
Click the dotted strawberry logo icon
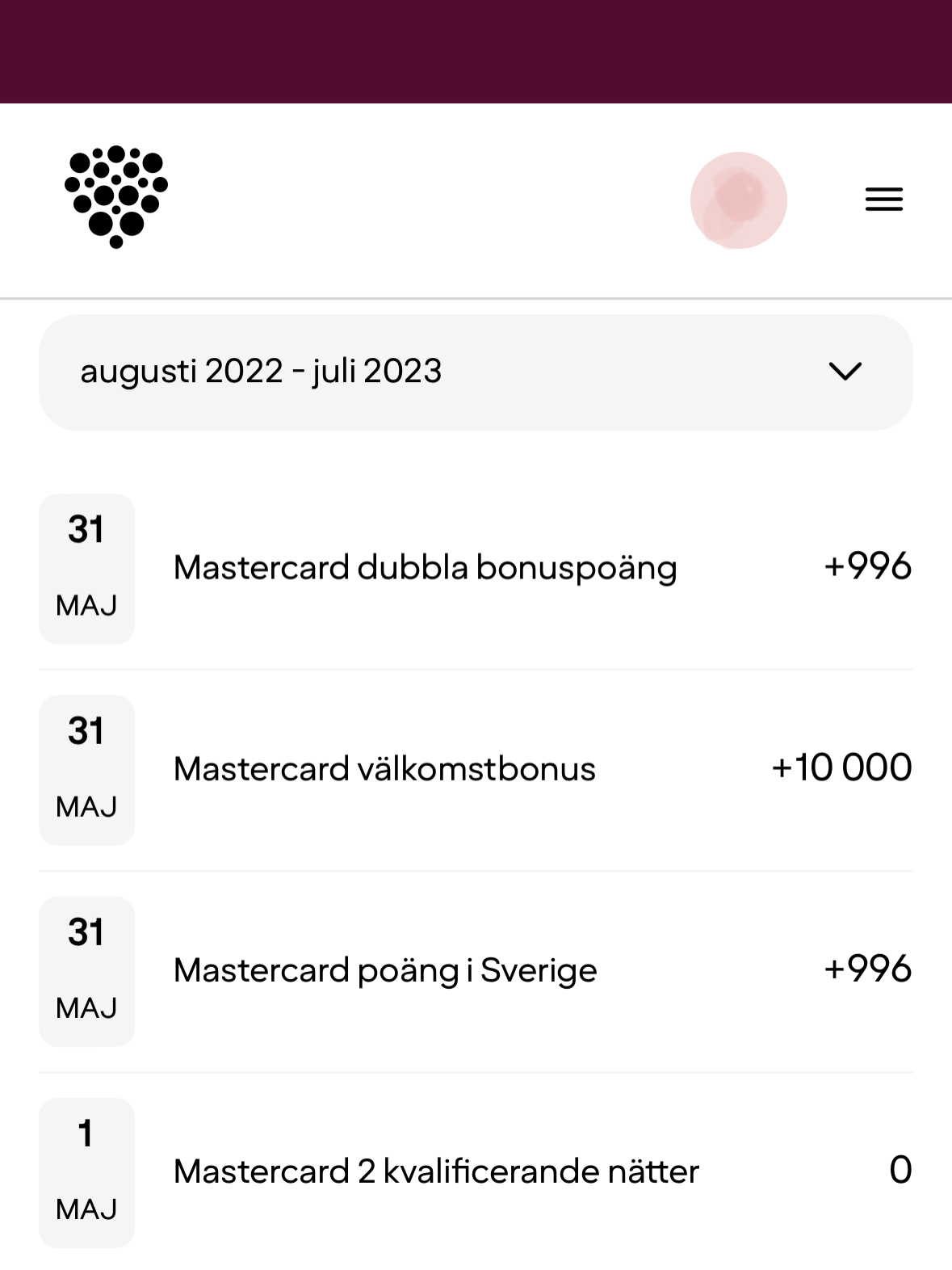tap(116, 197)
